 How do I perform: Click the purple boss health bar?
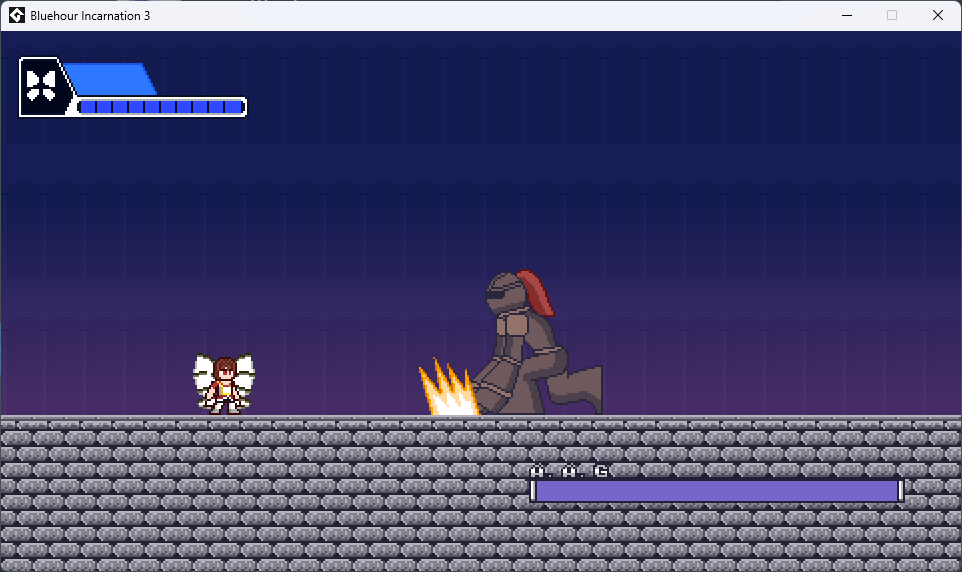pyautogui.click(x=717, y=491)
